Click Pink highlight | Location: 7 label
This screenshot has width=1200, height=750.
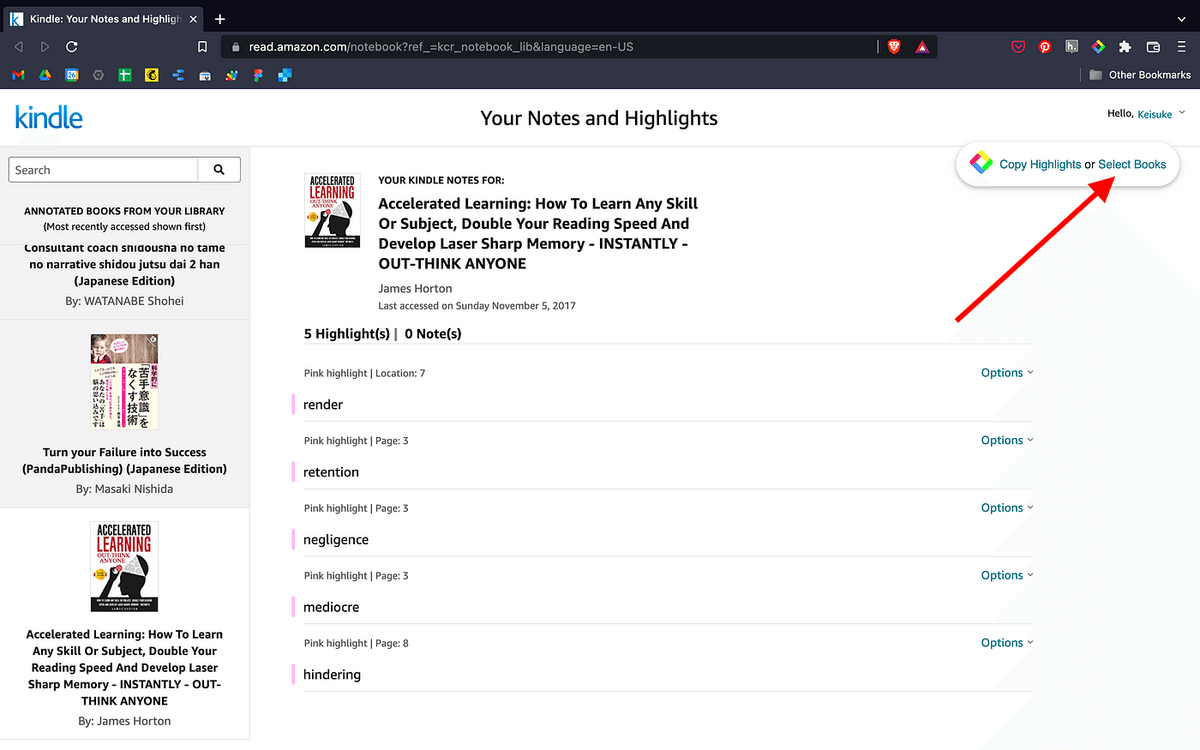365,373
